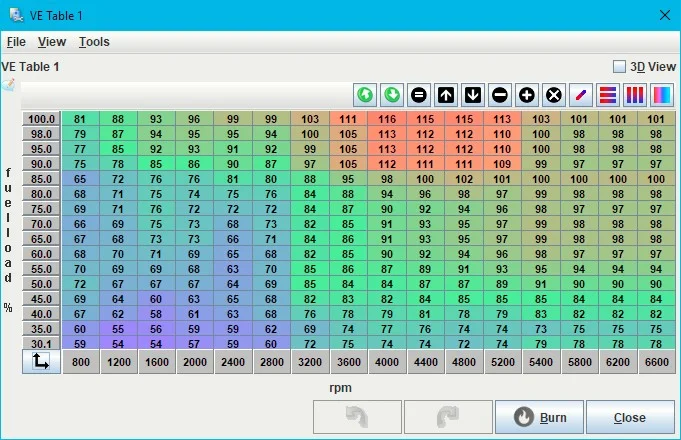Click the axis swap arrow corner button
Image resolution: width=681 pixels, height=440 pixels.
pos(41,361)
